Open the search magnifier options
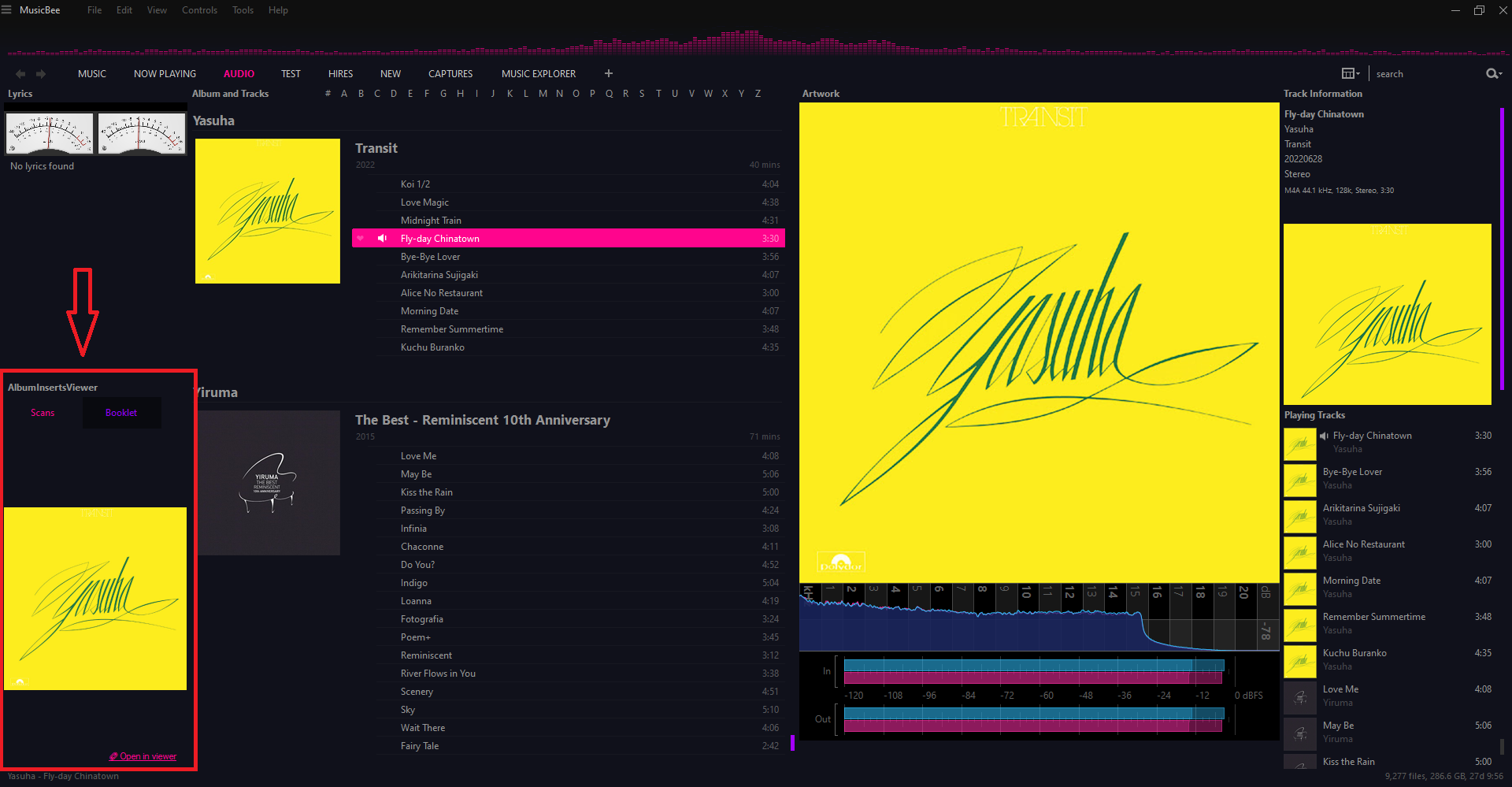 tap(1494, 73)
